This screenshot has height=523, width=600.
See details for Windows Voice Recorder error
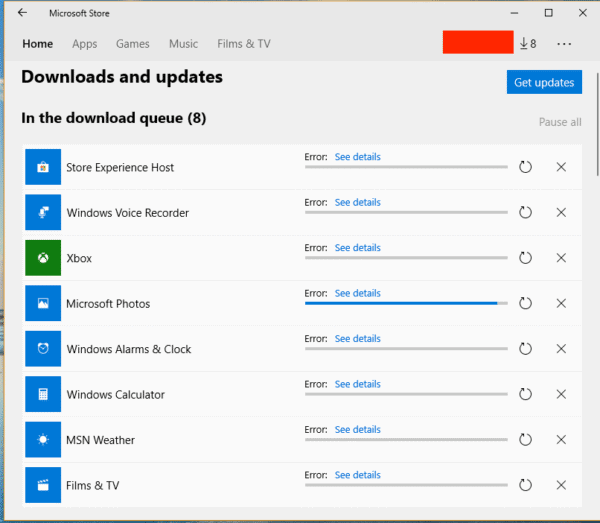point(357,202)
